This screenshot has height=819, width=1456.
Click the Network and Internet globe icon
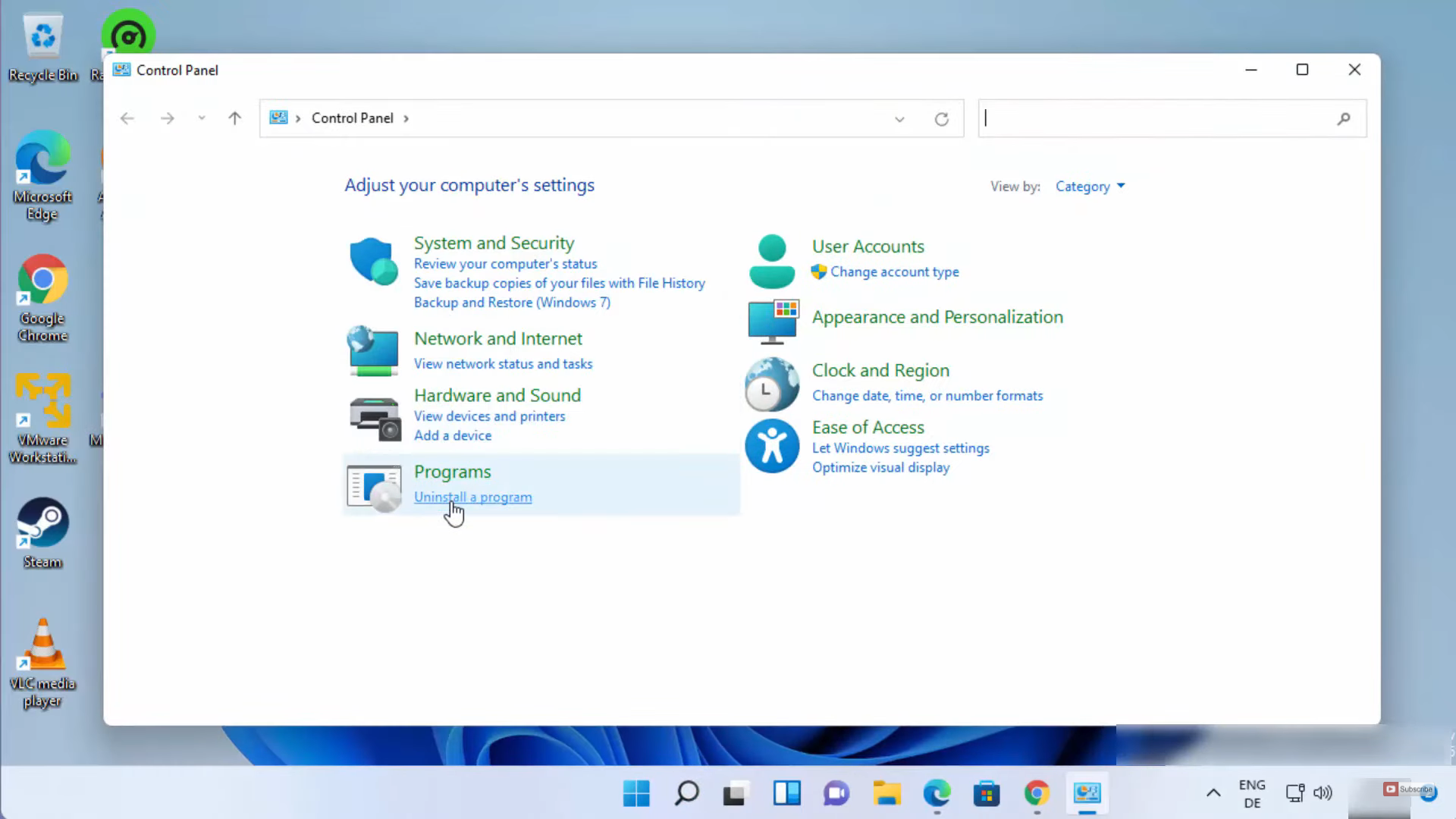click(x=373, y=351)
